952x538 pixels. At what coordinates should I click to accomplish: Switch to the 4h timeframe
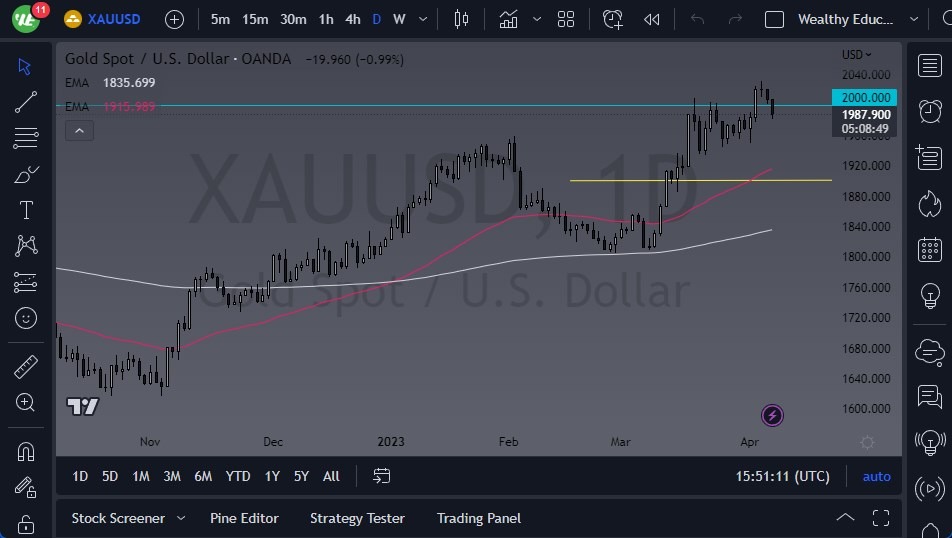pos(353,19)
